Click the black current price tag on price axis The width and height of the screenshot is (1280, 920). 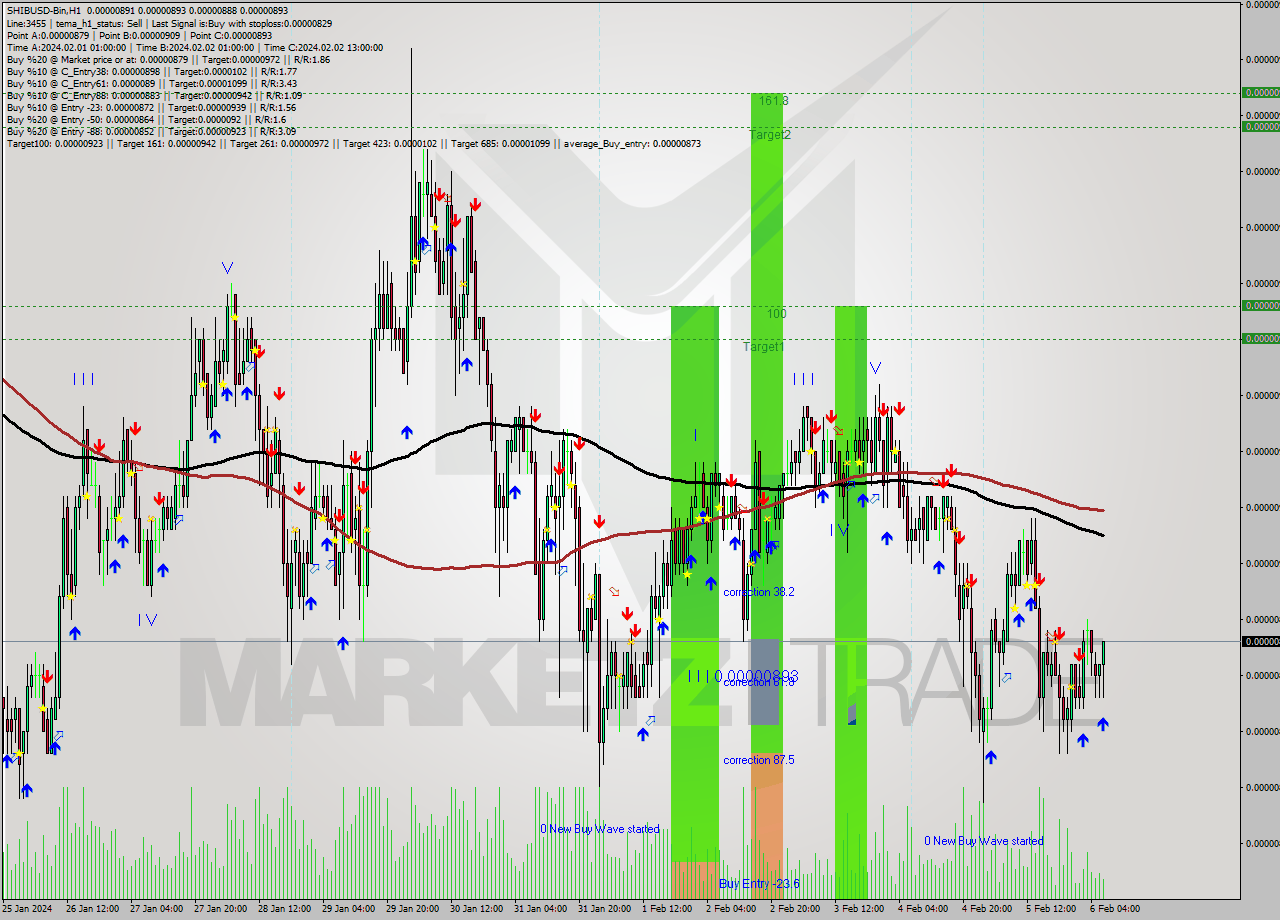1260,642
